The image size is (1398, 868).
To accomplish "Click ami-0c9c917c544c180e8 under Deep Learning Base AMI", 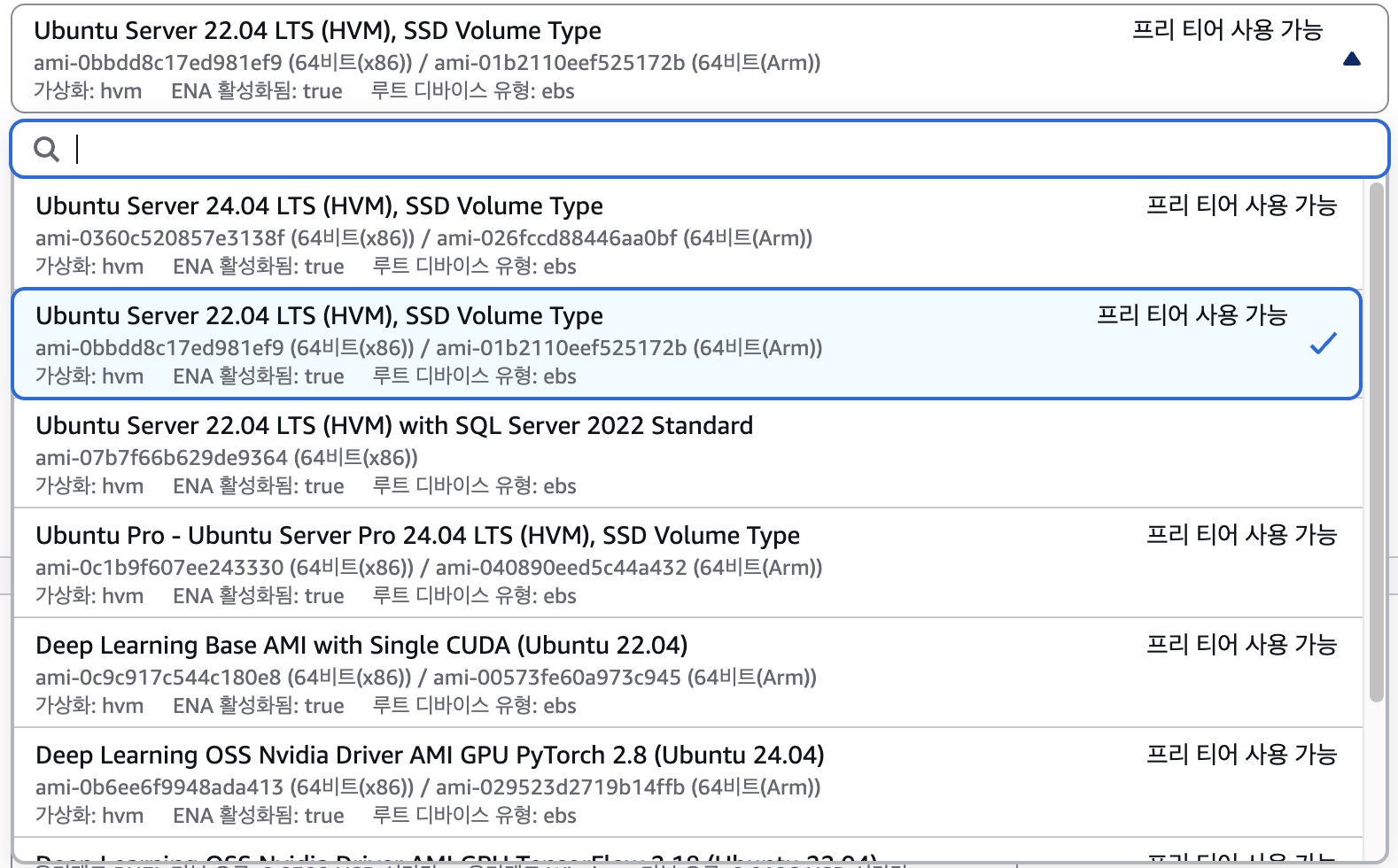I will [159, 678].
